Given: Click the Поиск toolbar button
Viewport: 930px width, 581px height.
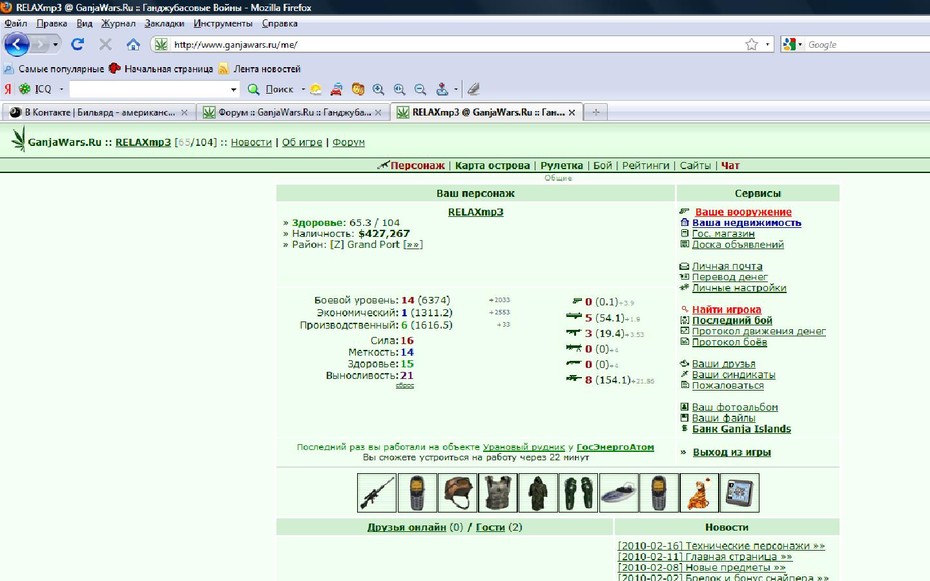Looking at the screenshot, I should click(x=271, y=90).
